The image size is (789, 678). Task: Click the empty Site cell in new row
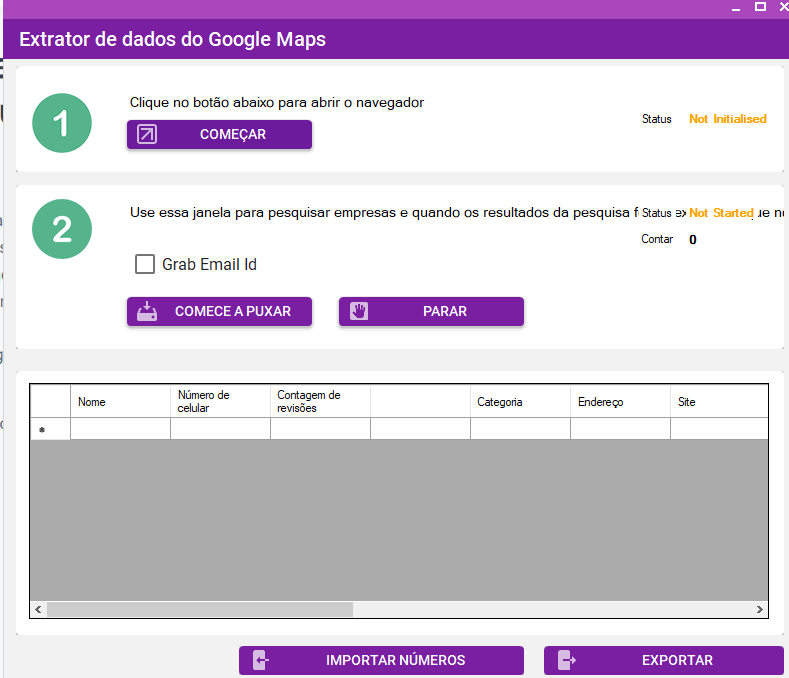(719, 429)
